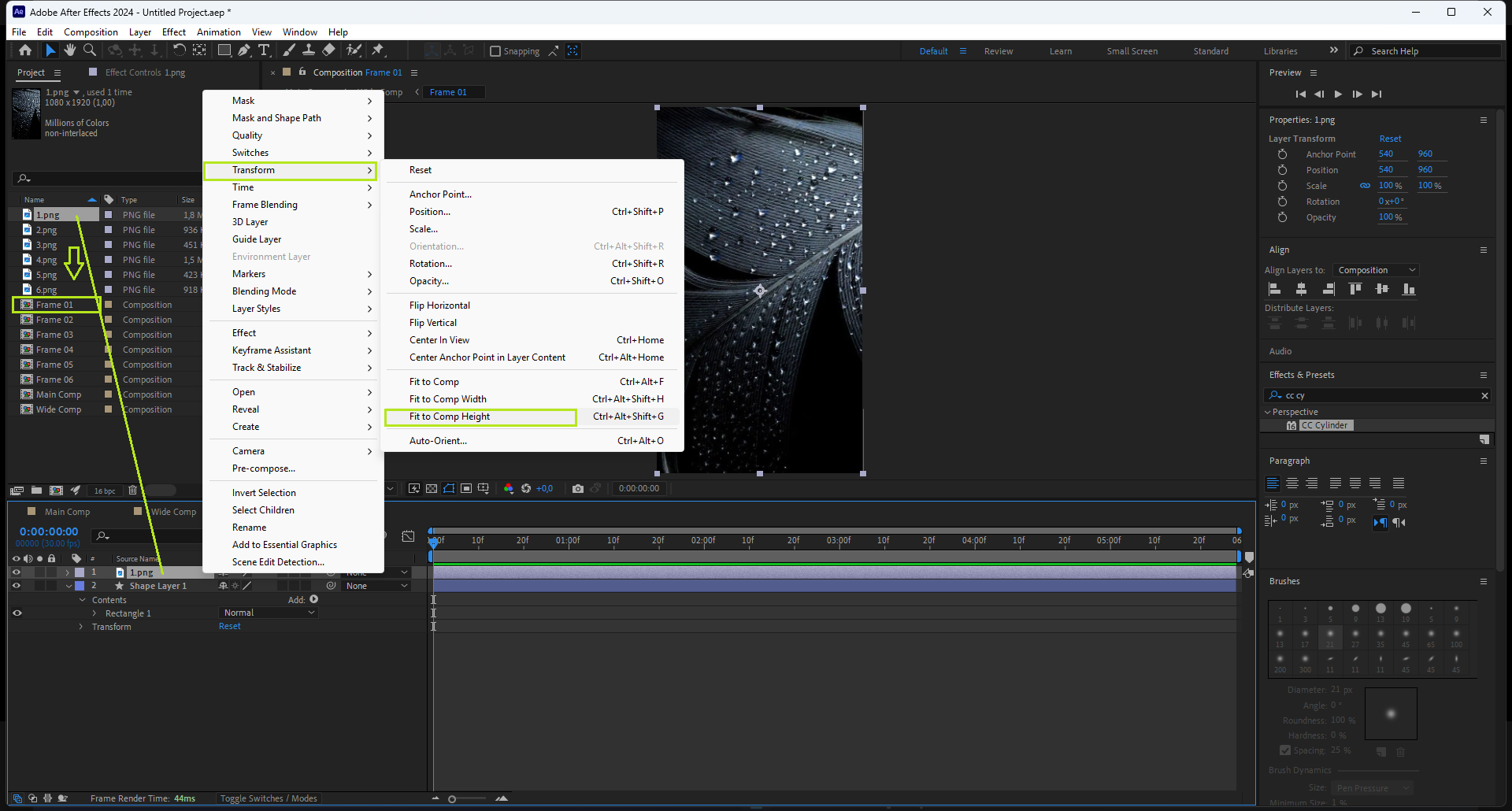Click Toggle Switches / Modes button
The image size is (1512, 811).
[269, 798]
